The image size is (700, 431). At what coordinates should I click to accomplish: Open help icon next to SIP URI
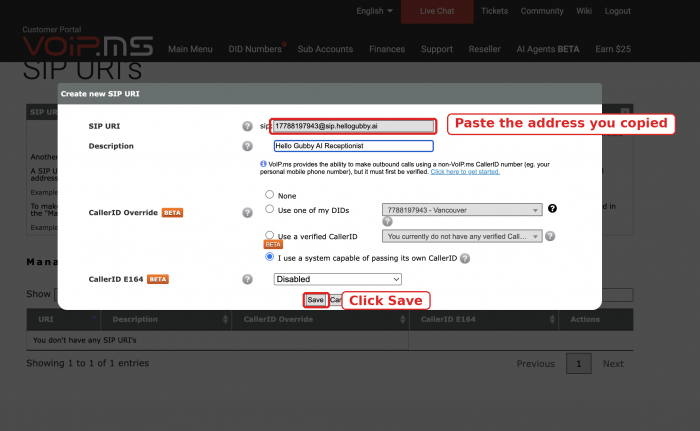pyautogui.click(x=247, y=126)
